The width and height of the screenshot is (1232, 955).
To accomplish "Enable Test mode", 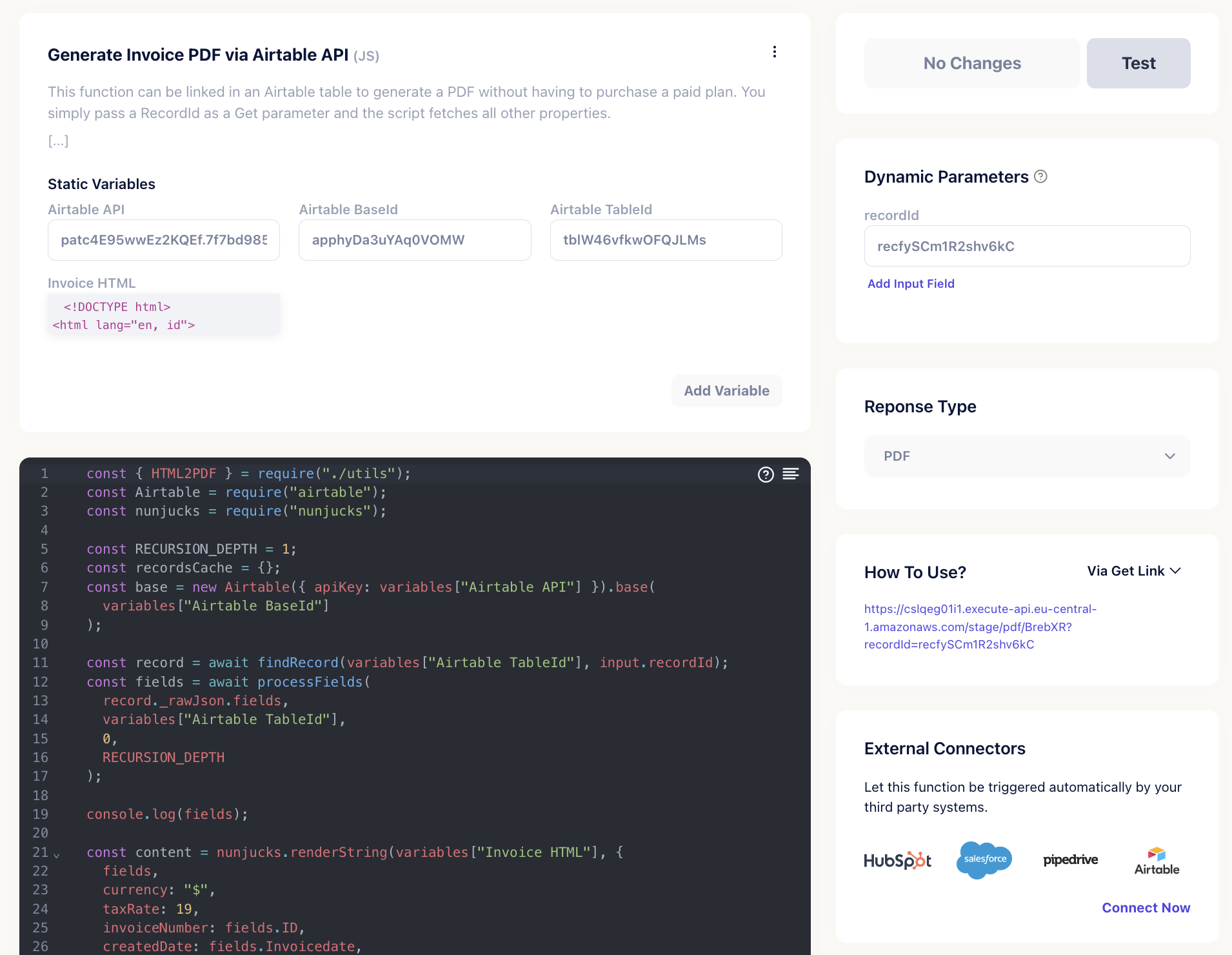I will pos(1138,63).
